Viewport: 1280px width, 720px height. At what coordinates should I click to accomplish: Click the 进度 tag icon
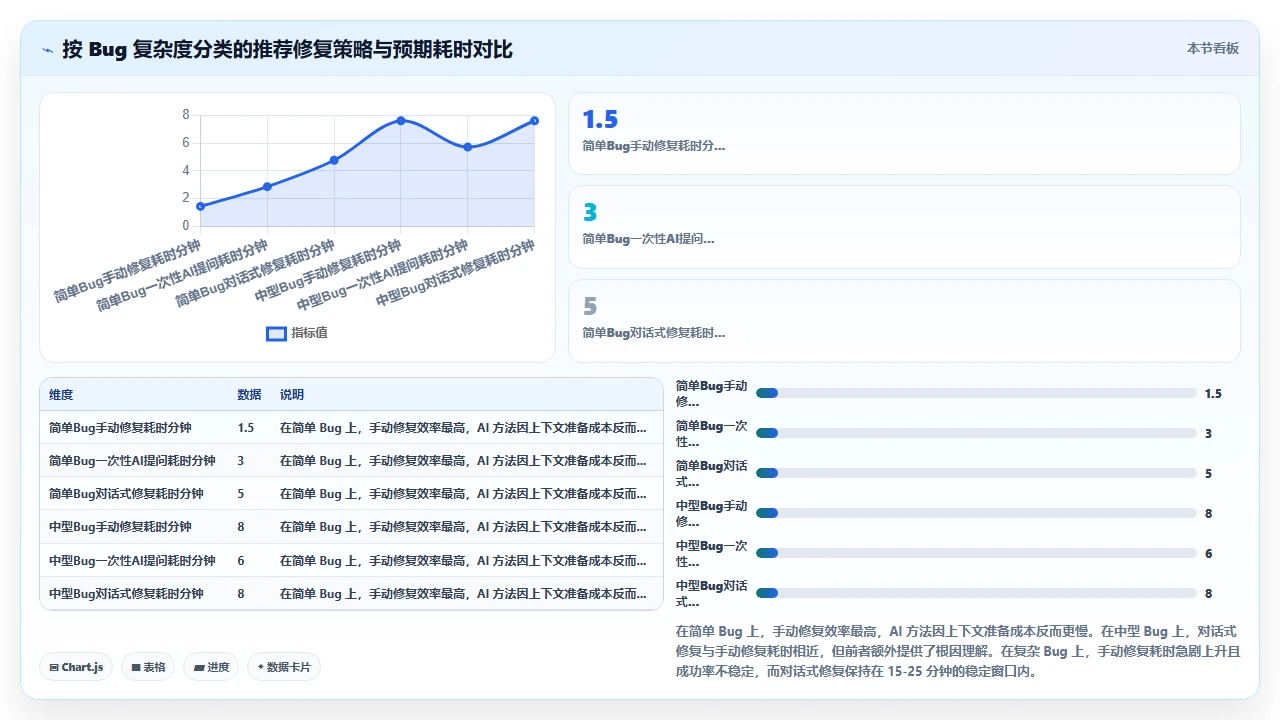click(198, 667)
